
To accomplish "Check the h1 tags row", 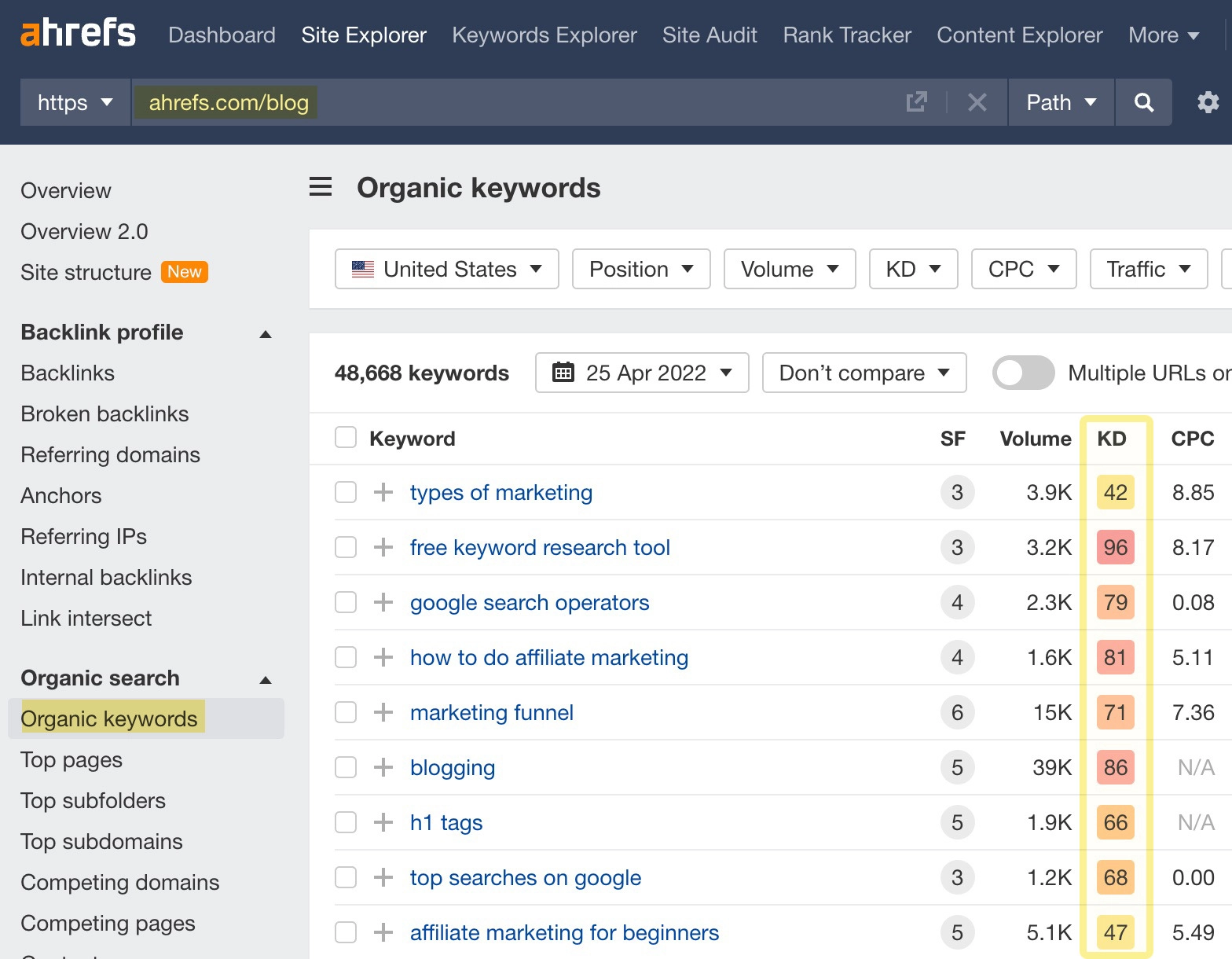I will 346,822.
